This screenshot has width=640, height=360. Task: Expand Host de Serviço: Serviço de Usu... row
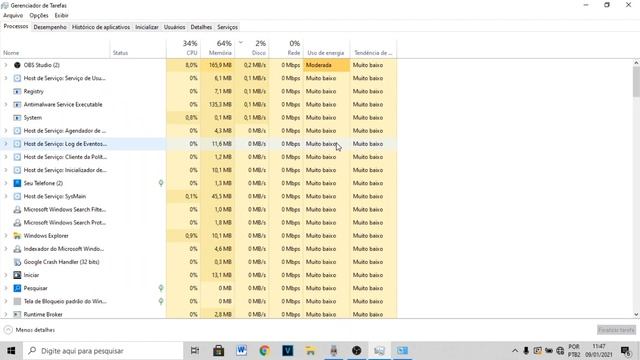tap(6, 78)
